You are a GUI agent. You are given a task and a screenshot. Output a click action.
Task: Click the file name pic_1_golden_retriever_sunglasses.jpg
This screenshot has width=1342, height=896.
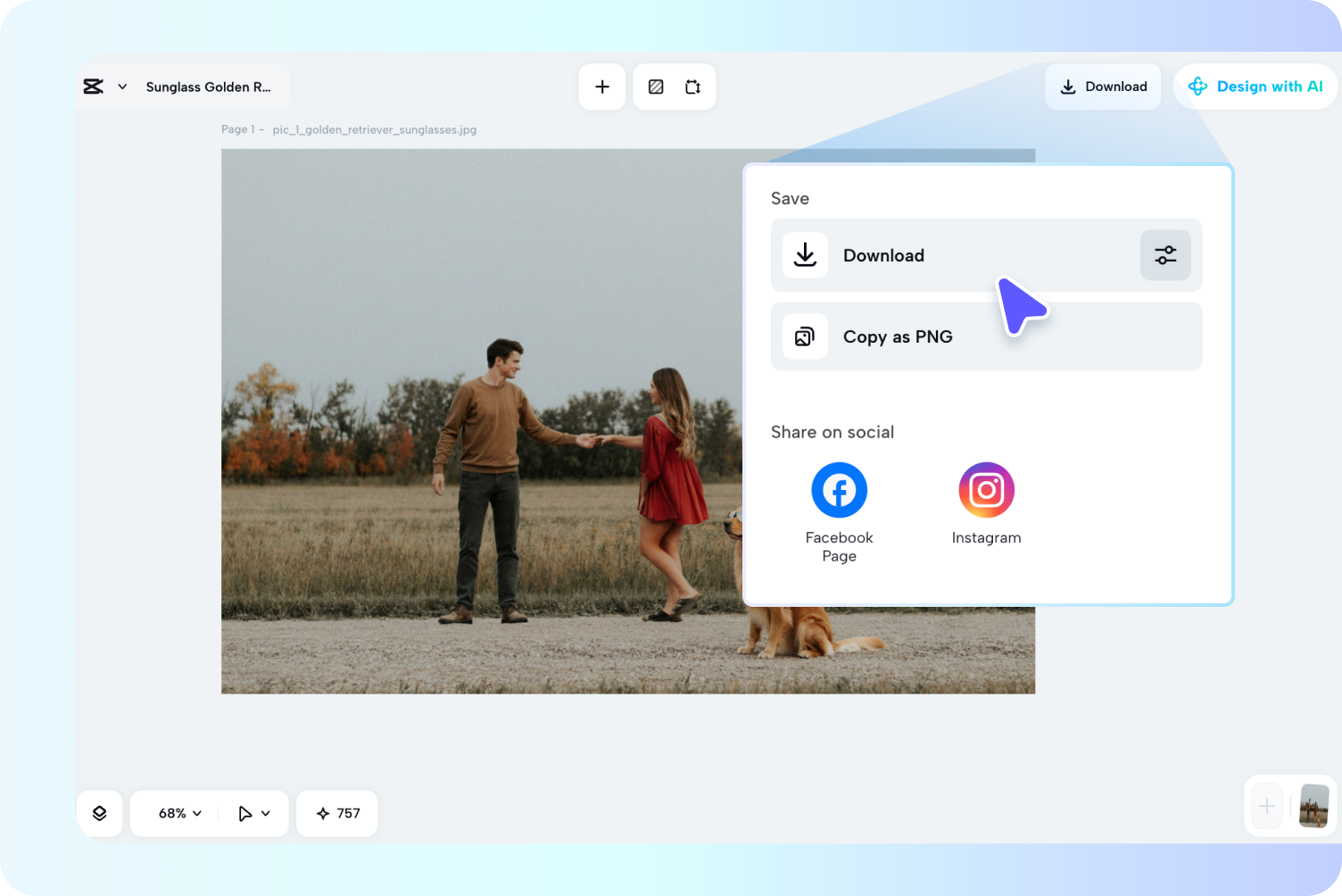375,129
